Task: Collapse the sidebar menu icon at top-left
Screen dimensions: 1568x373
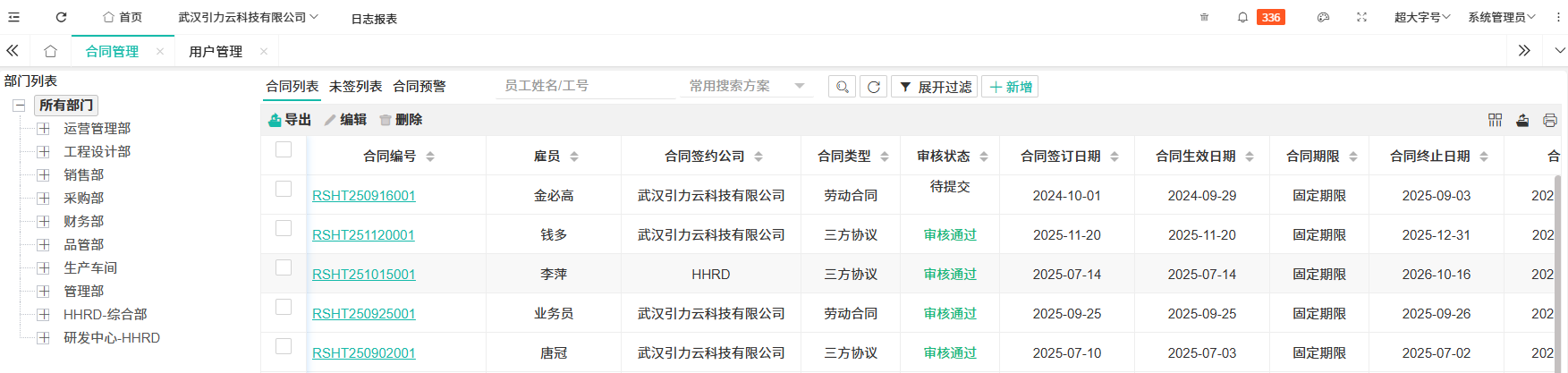Action: (x=14, y=17)
